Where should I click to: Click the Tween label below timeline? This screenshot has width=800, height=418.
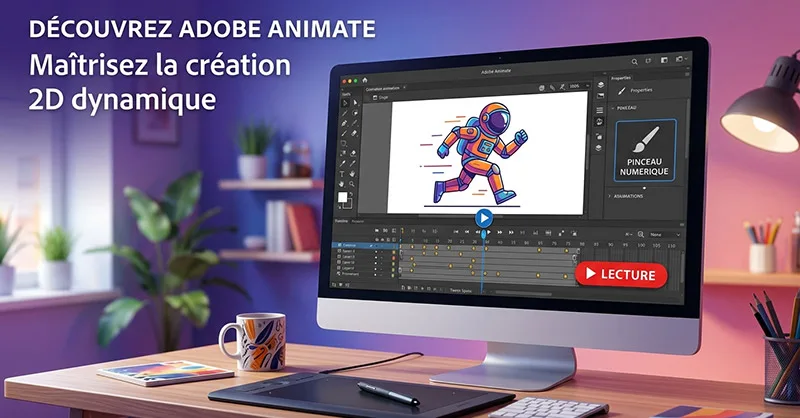pos(461,290)
